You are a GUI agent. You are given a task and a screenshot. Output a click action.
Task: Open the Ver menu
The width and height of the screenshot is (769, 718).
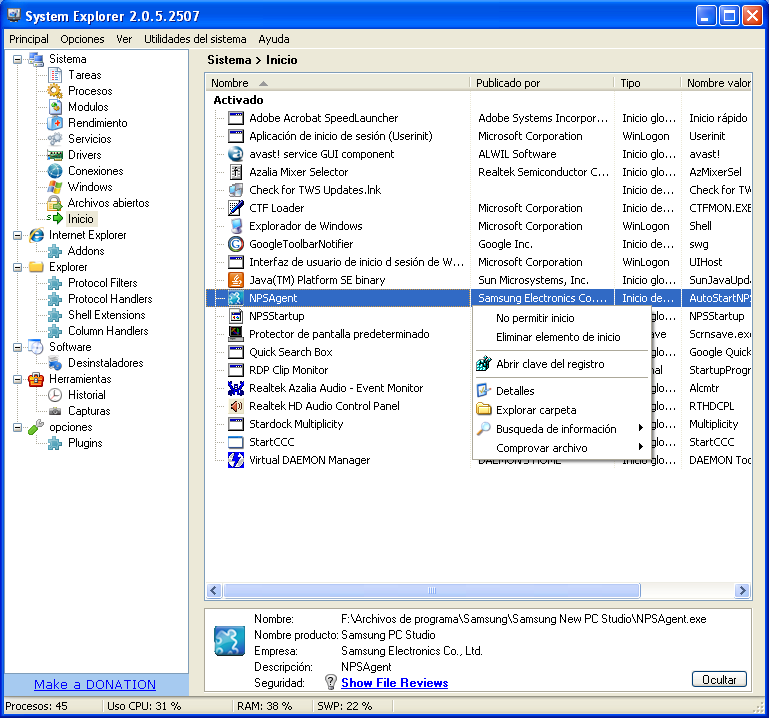[x=124, y=39]
